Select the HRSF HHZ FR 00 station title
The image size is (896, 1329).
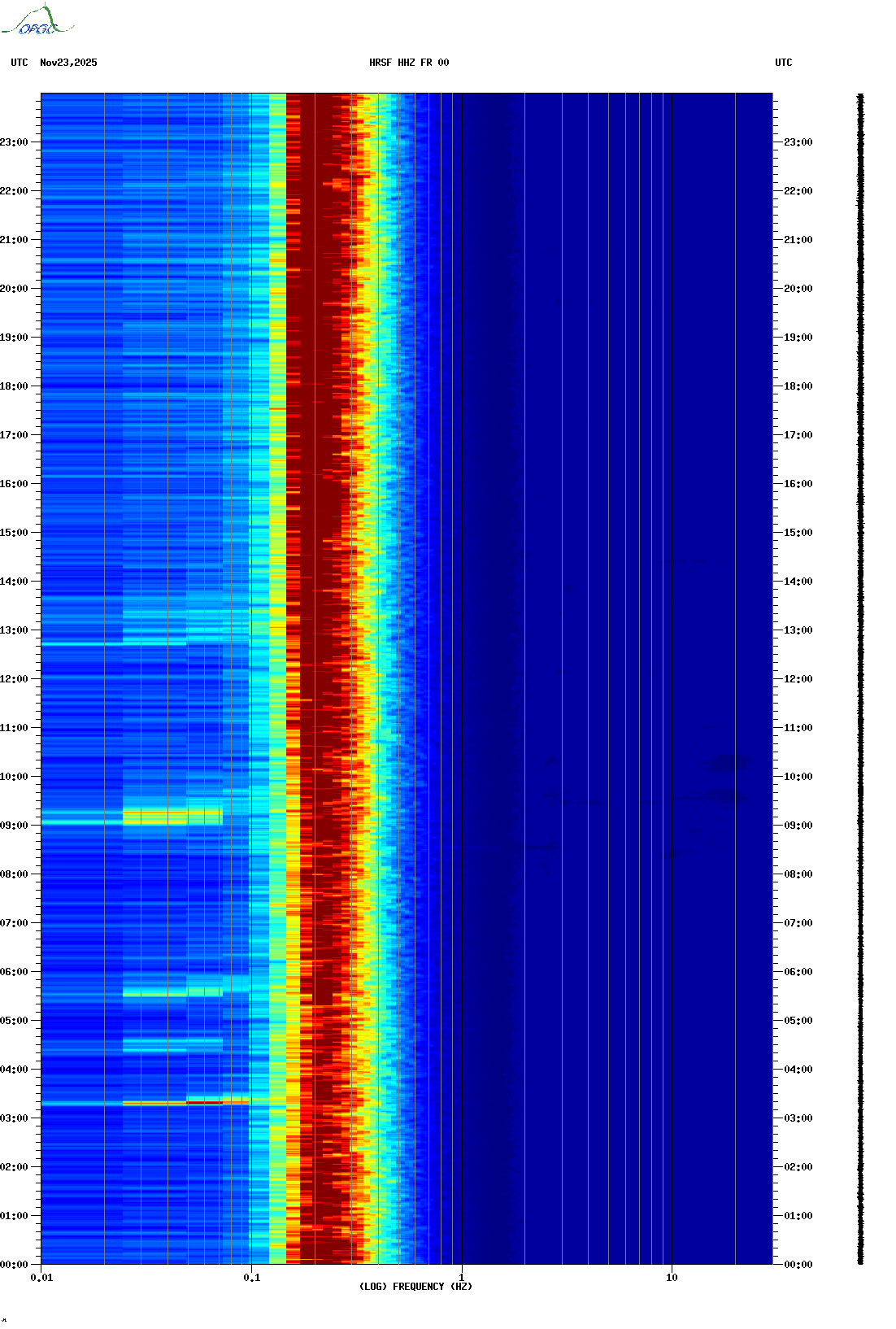click(408, 63)
